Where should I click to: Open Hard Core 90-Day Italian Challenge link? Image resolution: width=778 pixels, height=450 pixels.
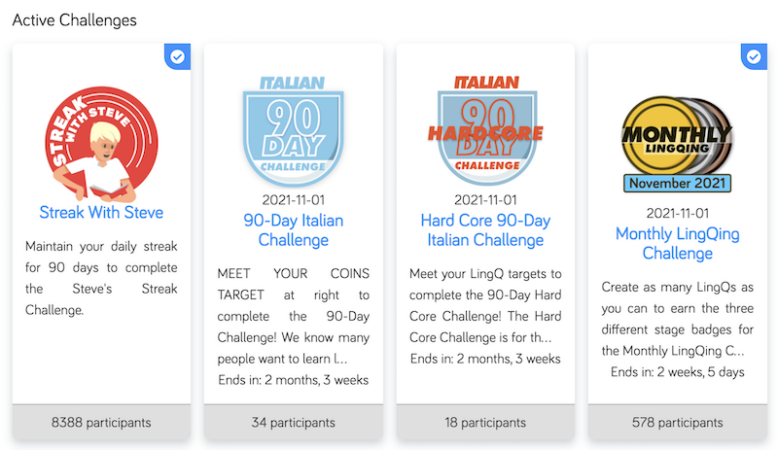[x=485, y=230]
